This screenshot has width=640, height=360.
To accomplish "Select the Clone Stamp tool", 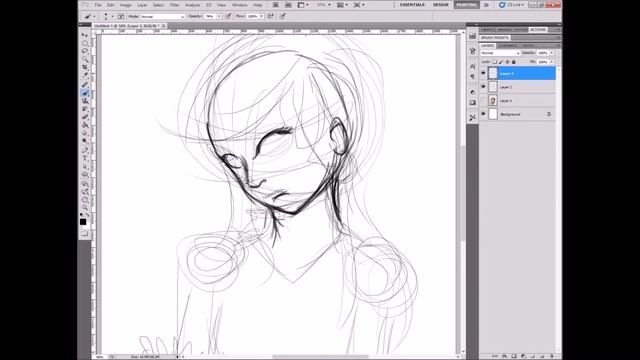I will 85,101.
